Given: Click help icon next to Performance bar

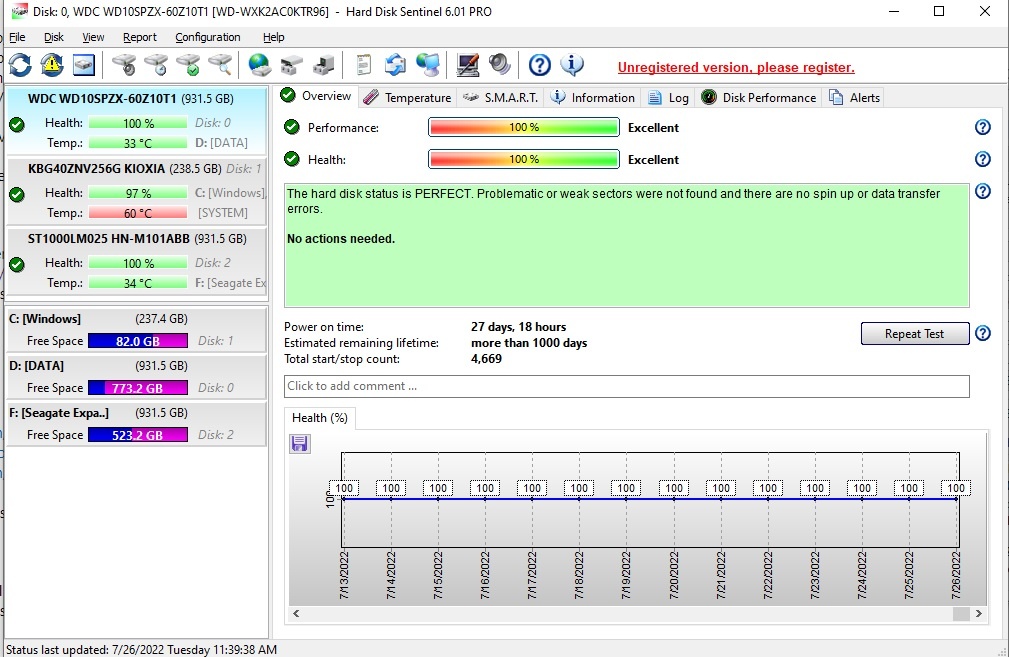Looking at the screenshot, I should [x=982, y=127].
